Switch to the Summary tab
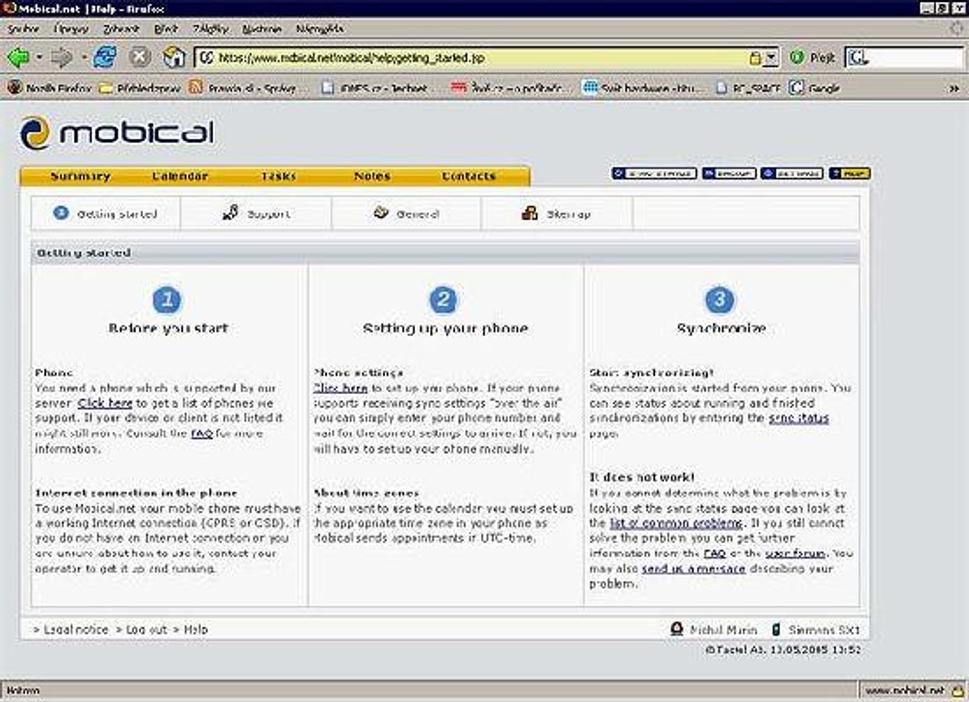This screenshot has width=969, height=702. [80, 176]
